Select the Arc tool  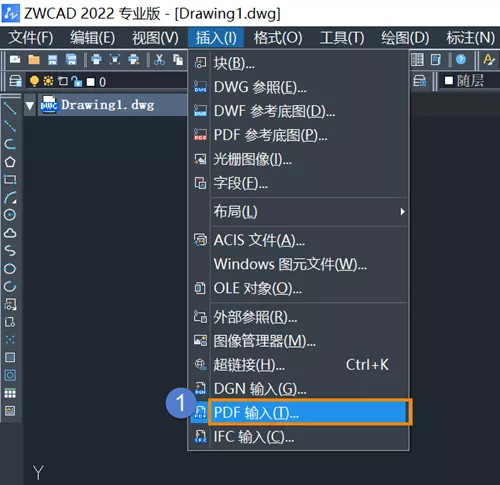click(10, 197)
